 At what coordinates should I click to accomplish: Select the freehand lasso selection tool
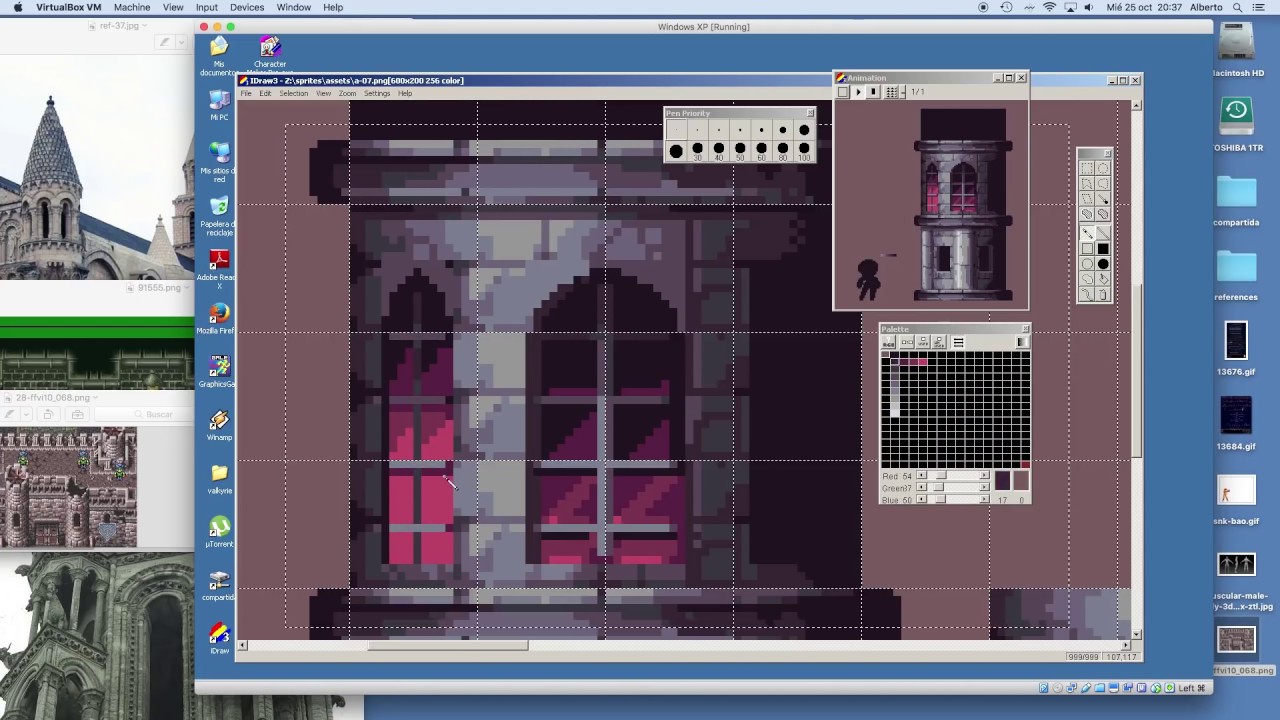pyautogui.click(x=1103, y=184)
